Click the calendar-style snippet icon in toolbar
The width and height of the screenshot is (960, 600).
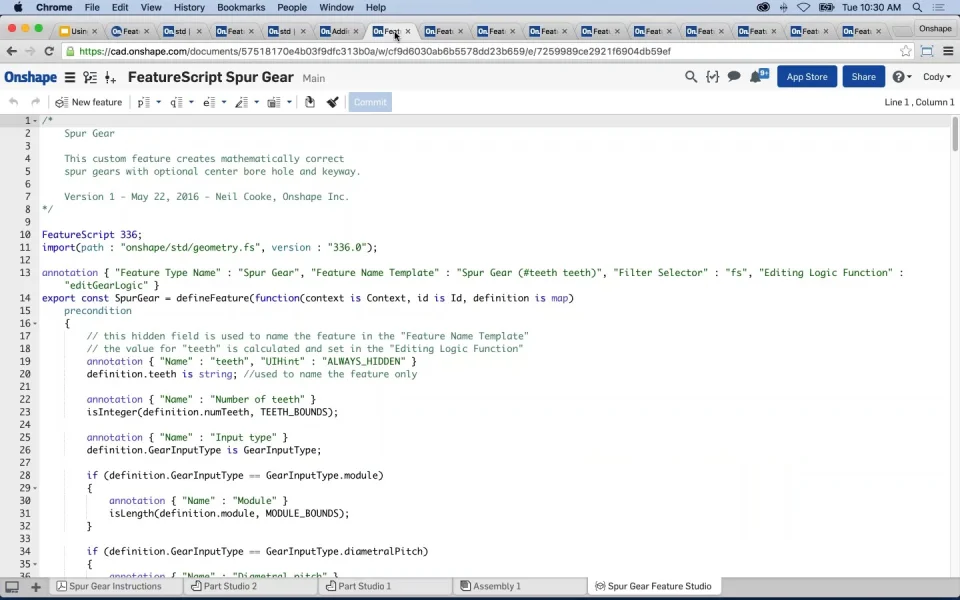click(x=274, y=102)
